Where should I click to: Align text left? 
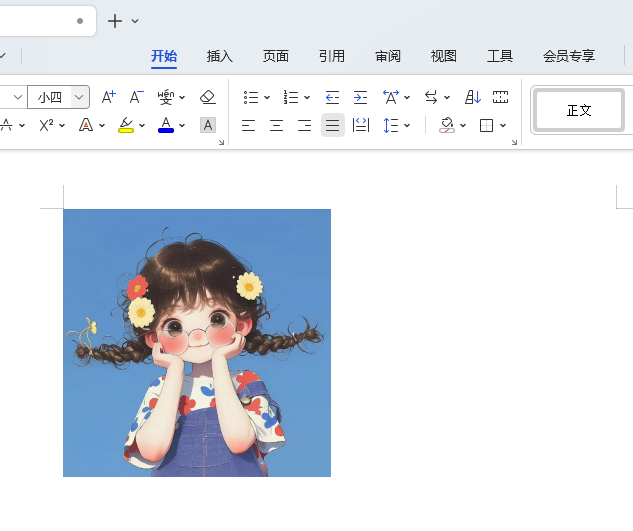(x=248, y=126)
